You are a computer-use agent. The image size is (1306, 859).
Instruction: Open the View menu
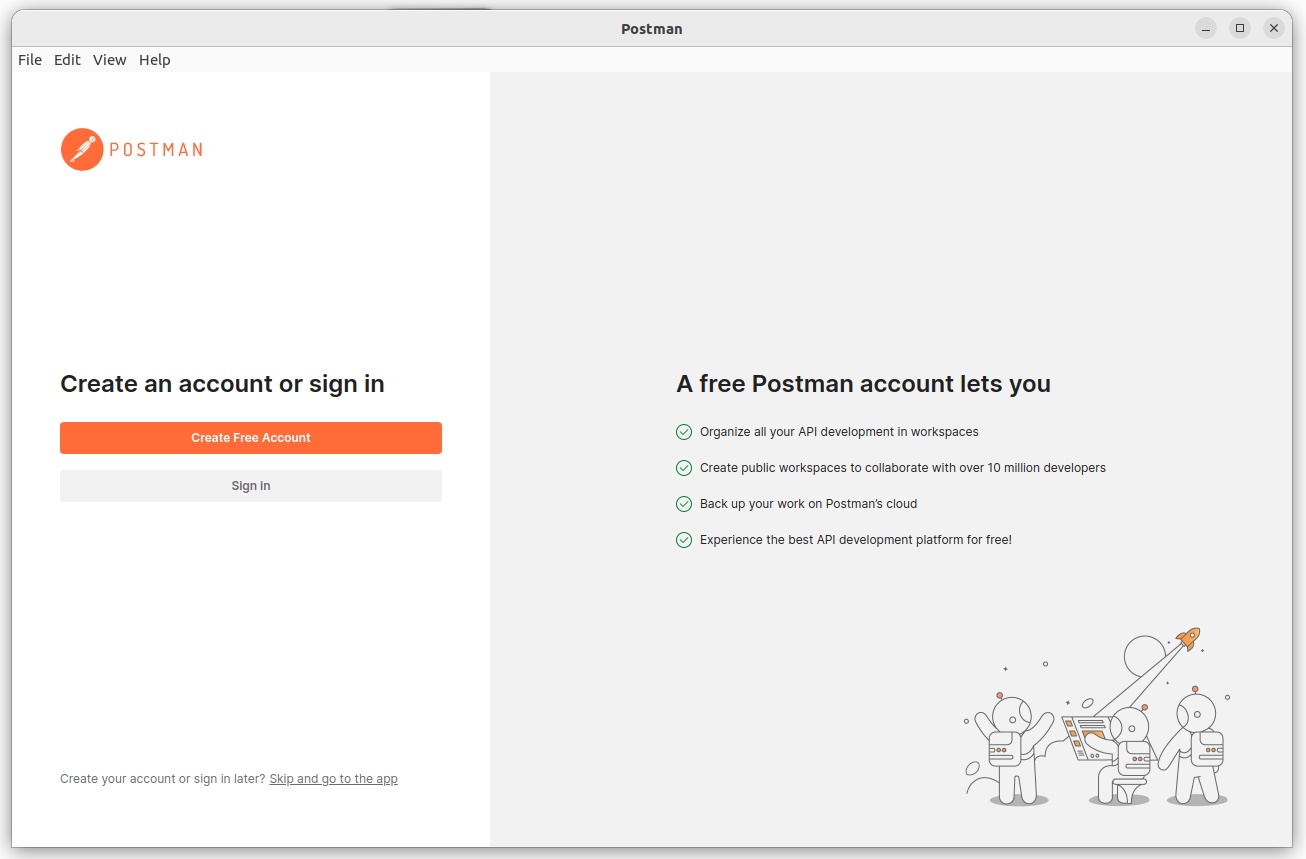(110, 60)
